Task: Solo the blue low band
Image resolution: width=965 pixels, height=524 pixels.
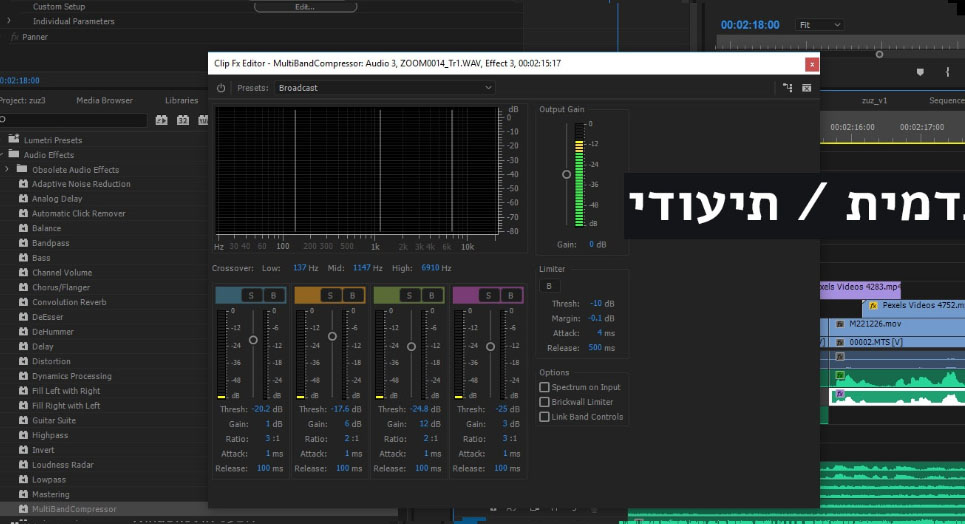Action: point(249,295)
